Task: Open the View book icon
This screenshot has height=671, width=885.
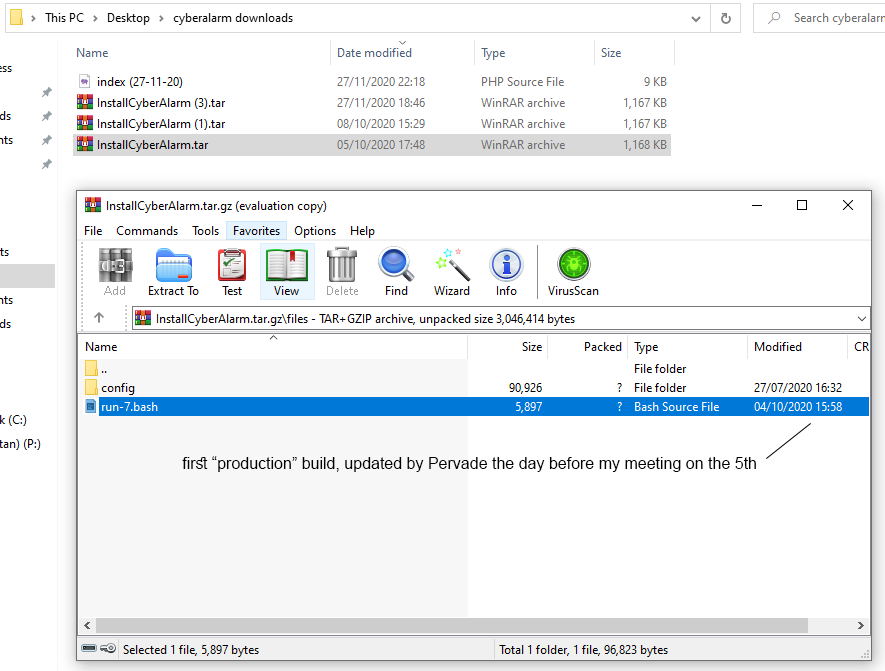Action: tap(286, 271)
